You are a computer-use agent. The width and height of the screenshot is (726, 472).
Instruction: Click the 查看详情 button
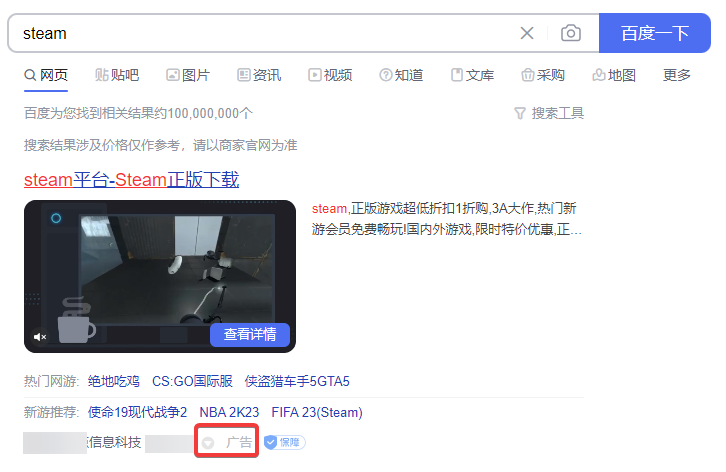pos(250,334)
